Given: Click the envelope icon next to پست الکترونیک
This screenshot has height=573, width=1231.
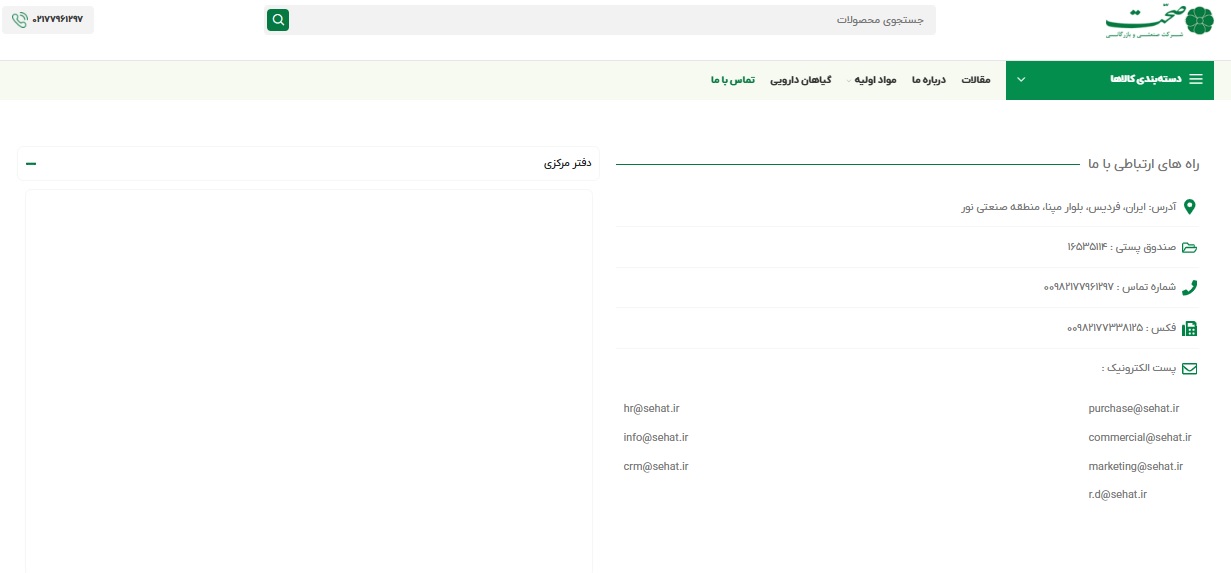Looking at the screenshot, I should tap(1189, 368).
